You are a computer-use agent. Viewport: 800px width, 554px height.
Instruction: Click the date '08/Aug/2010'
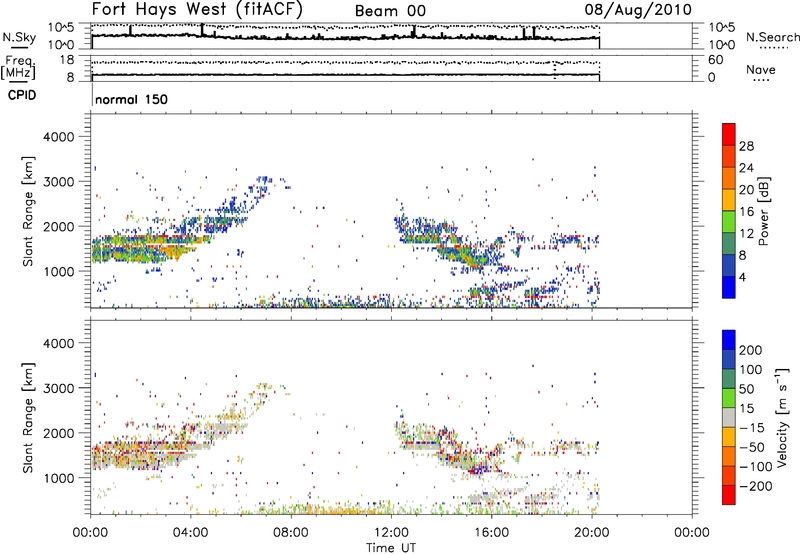[638, 10]
